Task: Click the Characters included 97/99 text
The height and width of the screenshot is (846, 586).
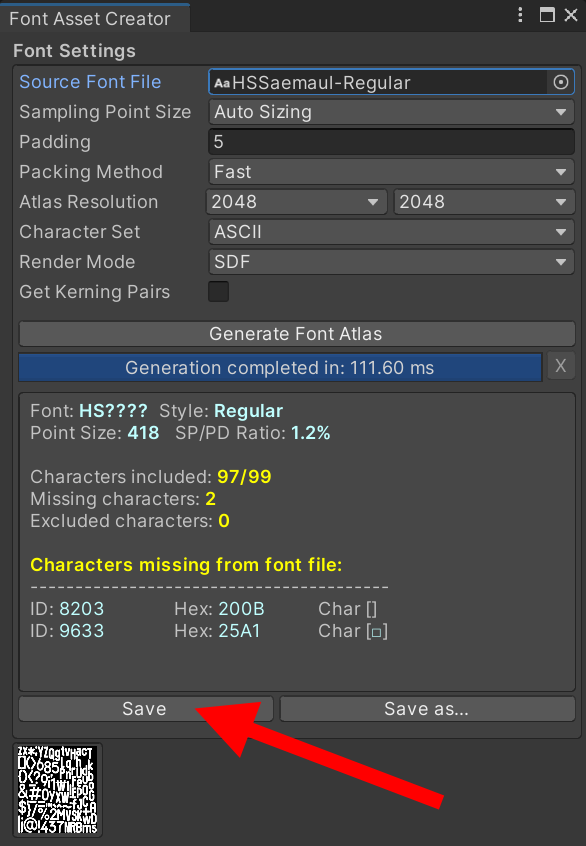Action: click(x=151, y=477)
